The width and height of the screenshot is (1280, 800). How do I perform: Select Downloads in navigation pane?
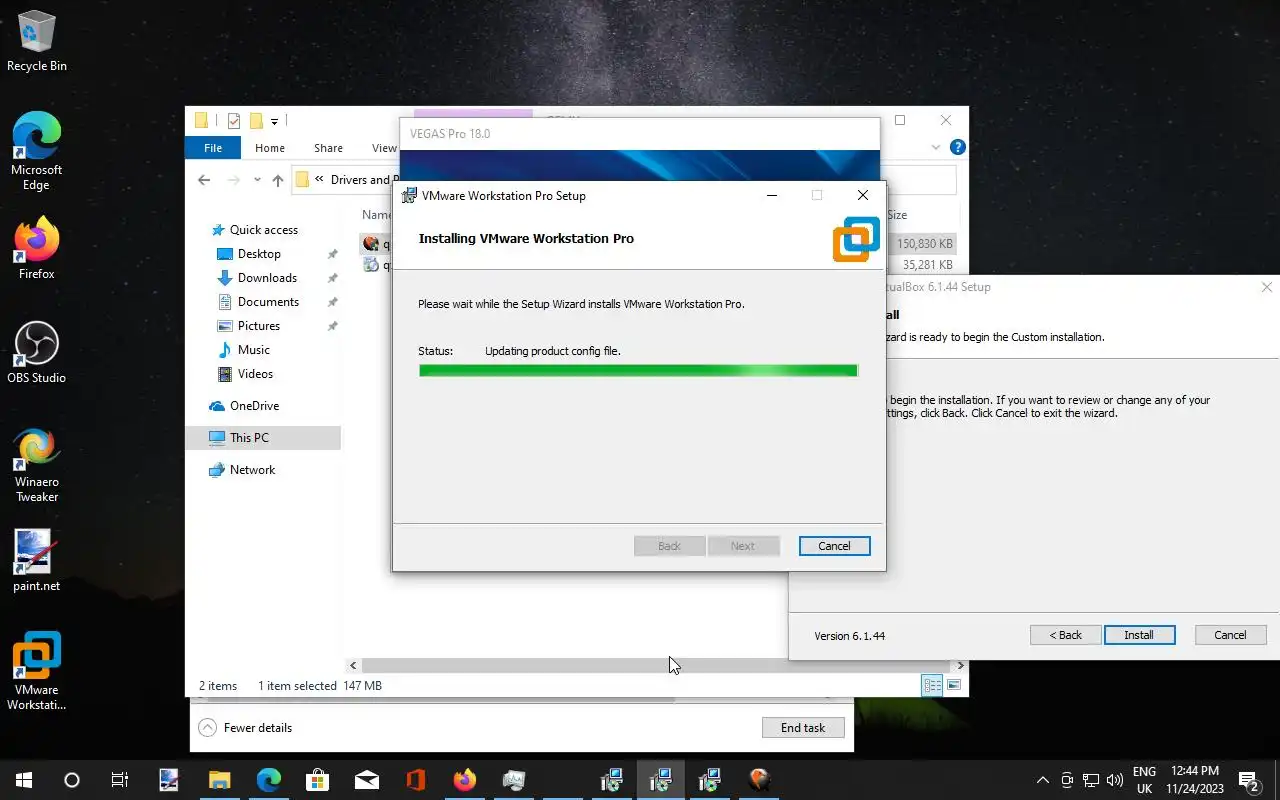(x=267, y=278)
